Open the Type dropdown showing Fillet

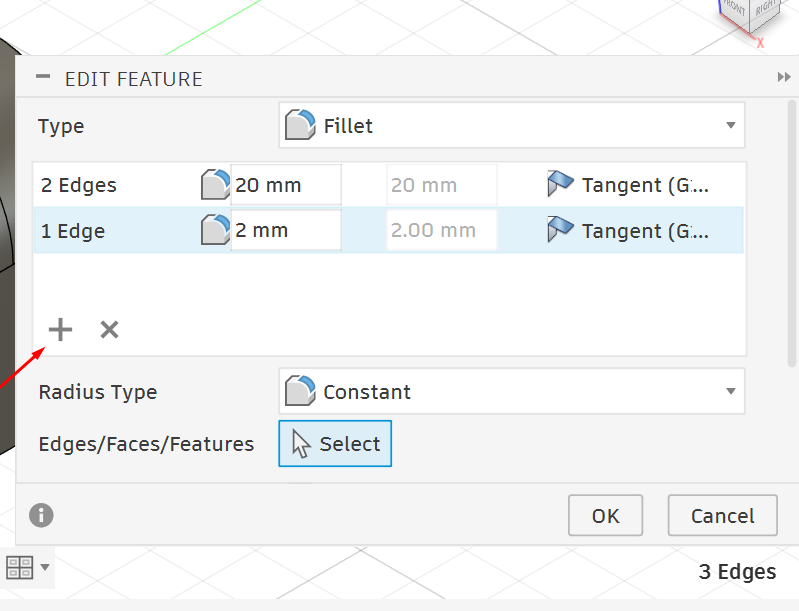tap(512, 125)
